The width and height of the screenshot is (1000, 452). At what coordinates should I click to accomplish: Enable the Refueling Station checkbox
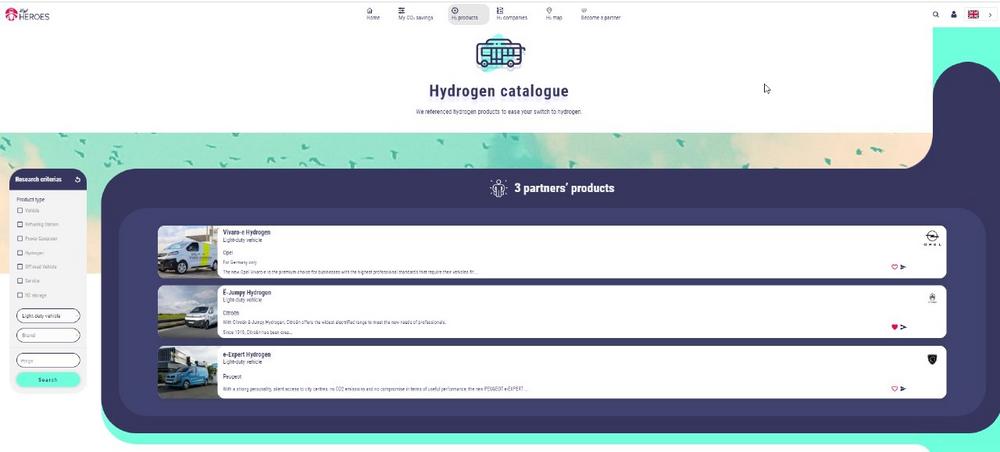tap(21, 225)
